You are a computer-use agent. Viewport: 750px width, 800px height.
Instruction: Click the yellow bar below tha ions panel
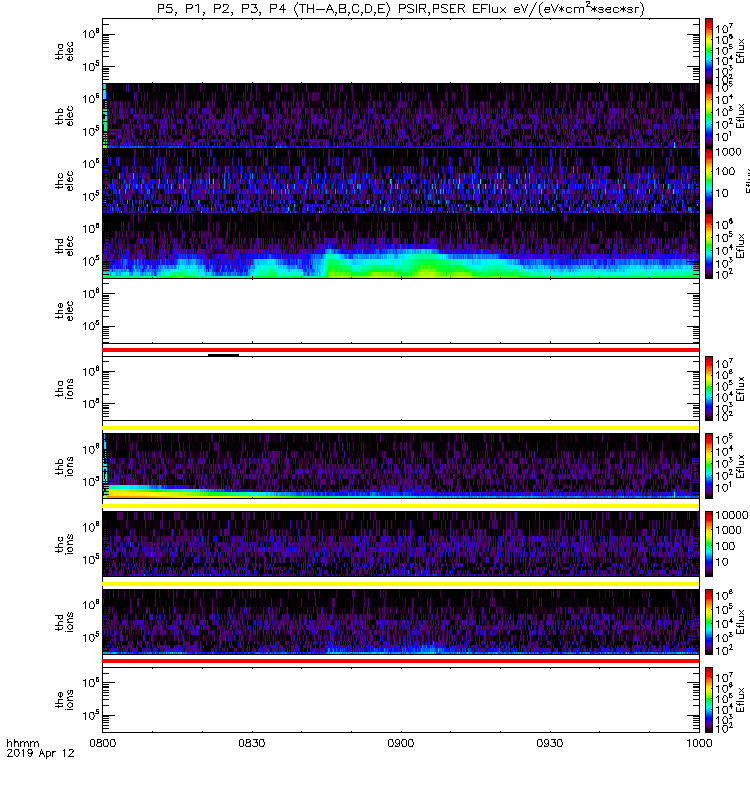click(401, 428)
